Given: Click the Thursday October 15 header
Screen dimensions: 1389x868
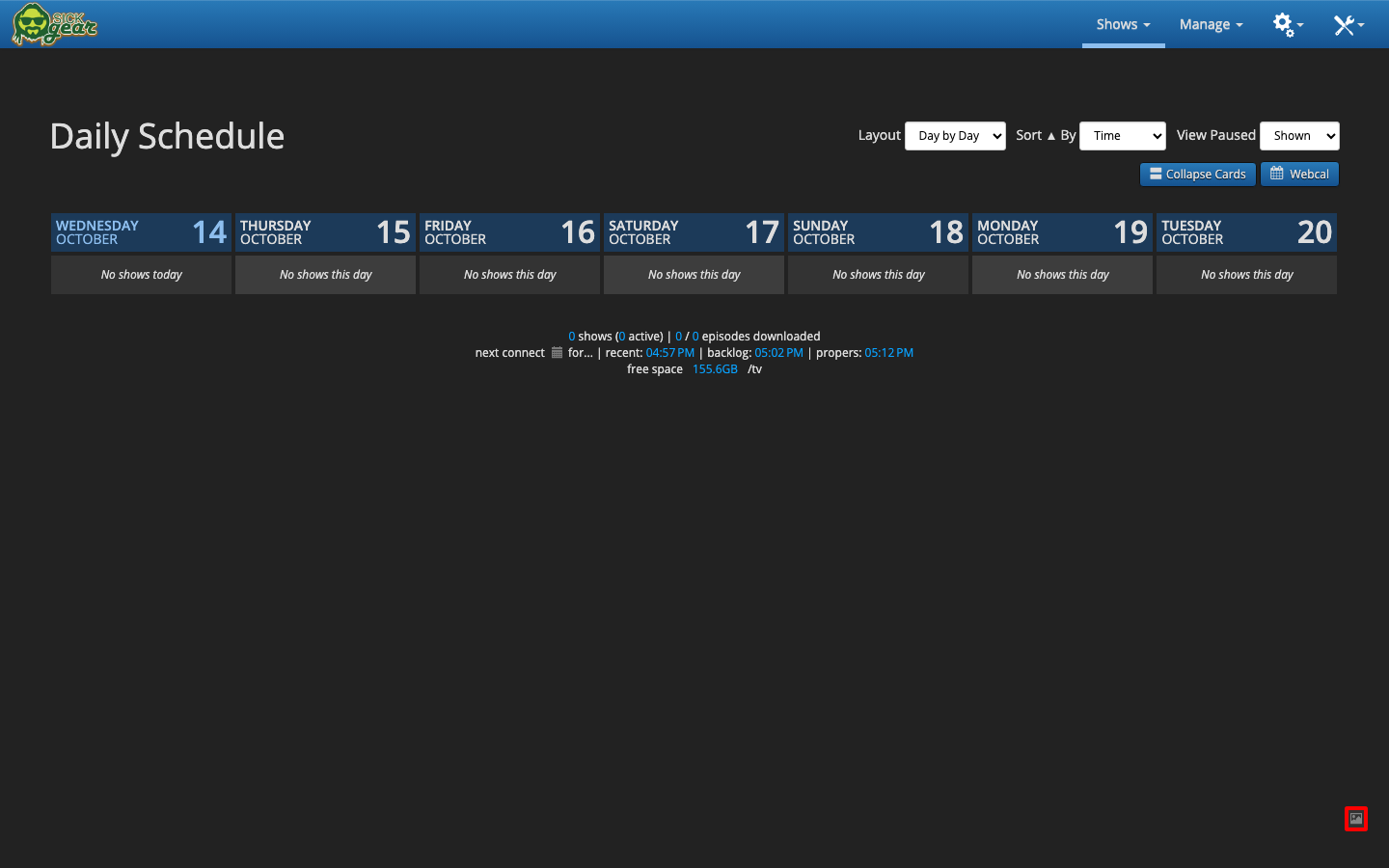Looking at the screenshot, I should 325,232.
